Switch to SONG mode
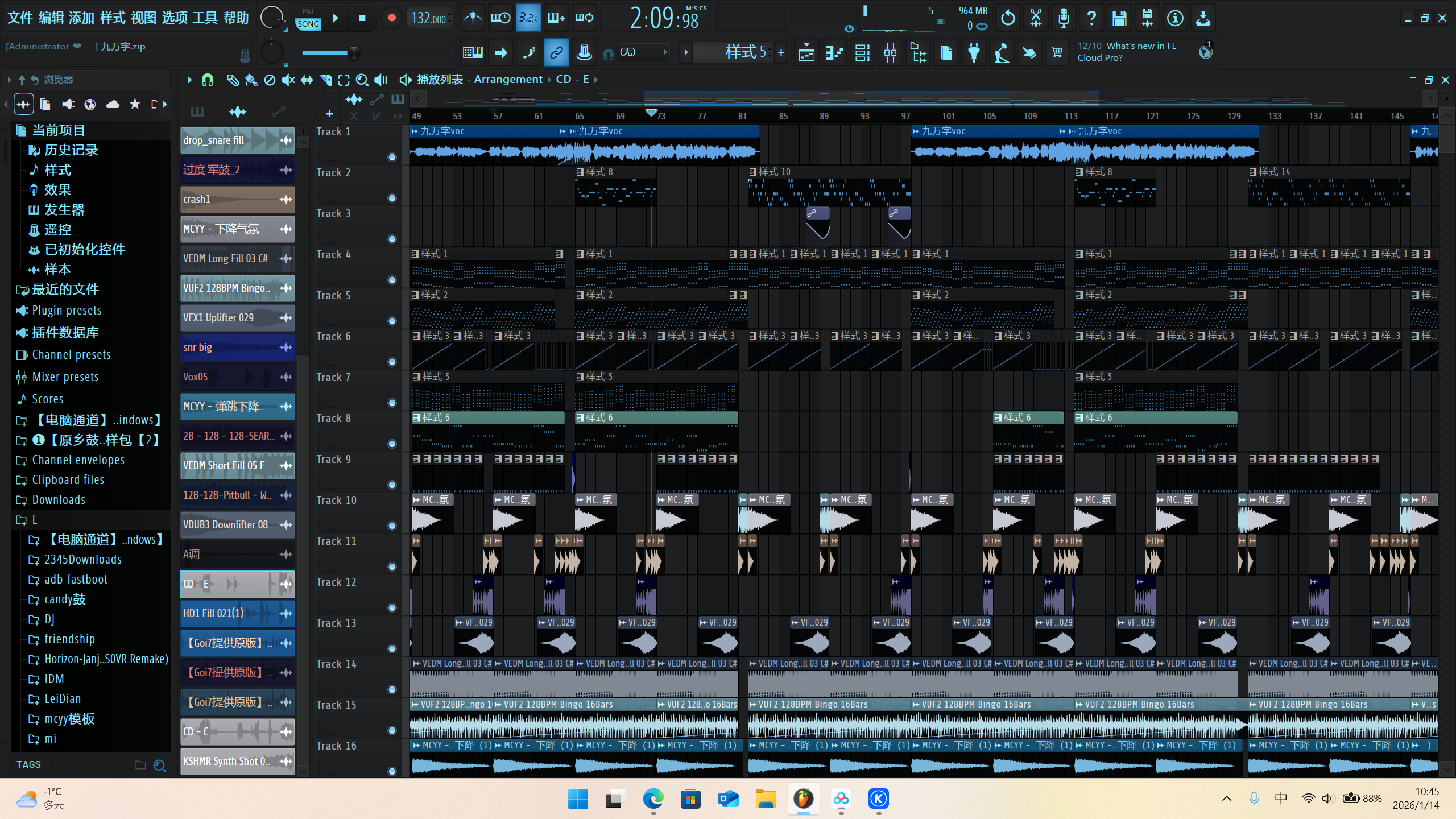Image resolution: width=1456 pixels, height=819 pixels. tap(308, 24)
